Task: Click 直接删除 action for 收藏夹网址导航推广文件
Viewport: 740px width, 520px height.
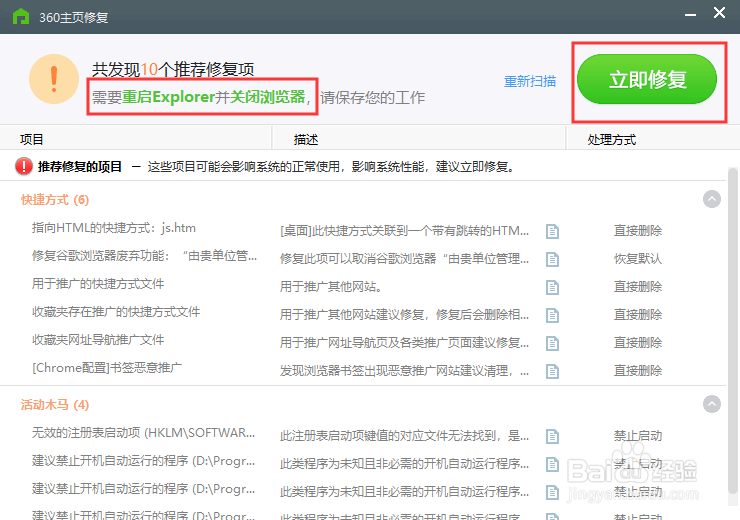Action: 638,343
